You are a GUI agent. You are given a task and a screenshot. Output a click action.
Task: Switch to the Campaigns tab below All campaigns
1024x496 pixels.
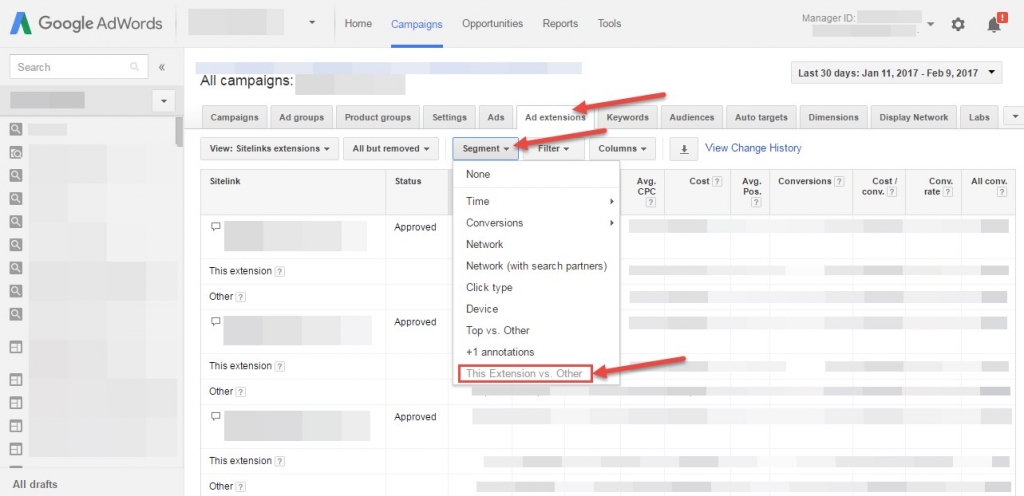(x=234, y=117)
